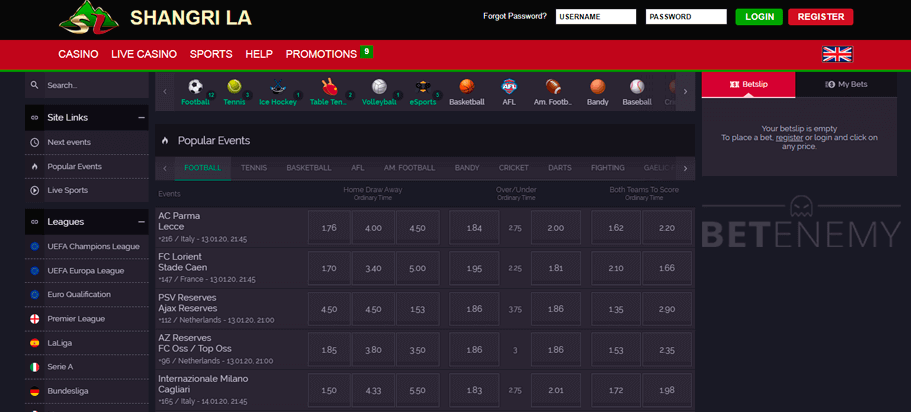Select the Tennis popular events tab
The width and height of the screenshot is (911, 412).
coord(254,168)
